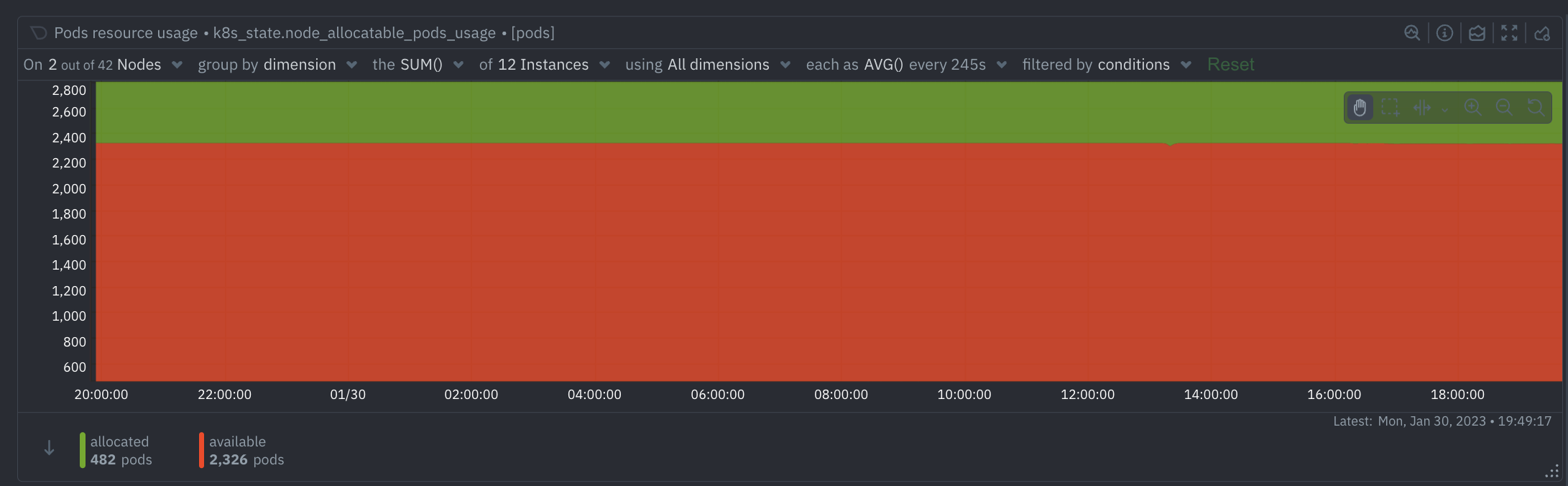
Task: Click the 2,400 y-axis label
Action: (x=69, y=137)
